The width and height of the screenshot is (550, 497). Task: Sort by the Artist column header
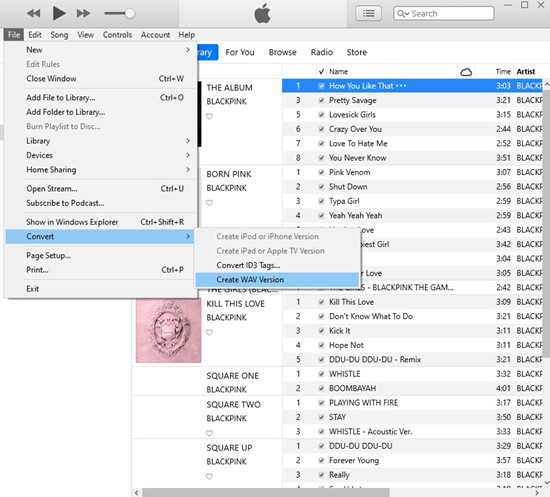tap(526, 72)
